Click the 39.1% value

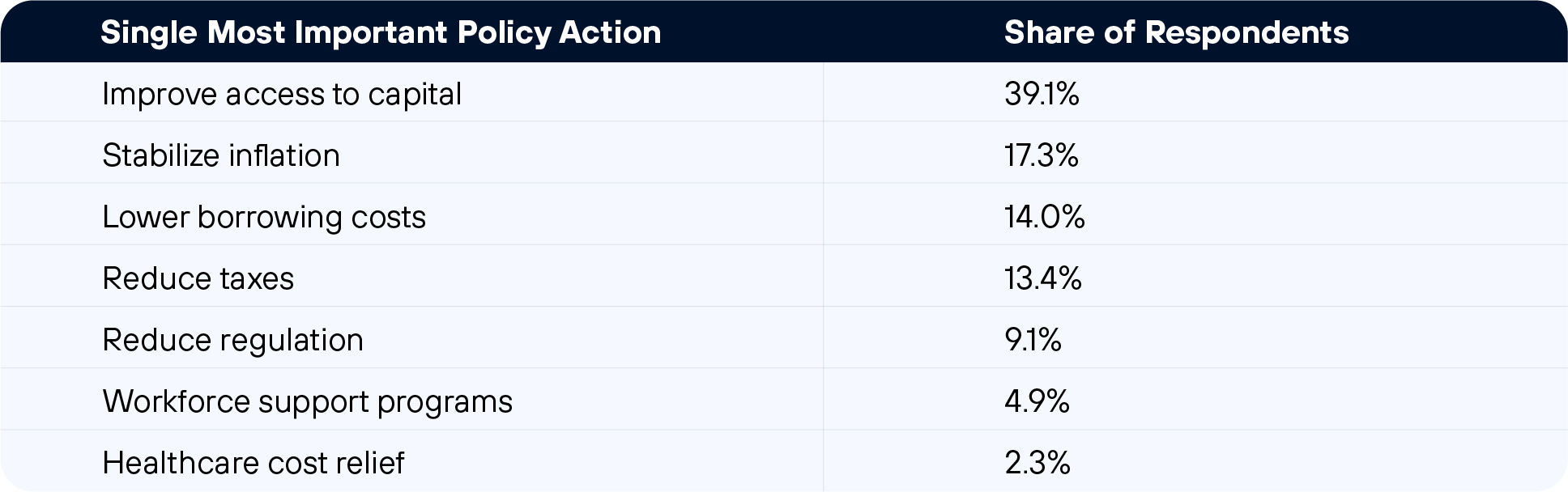point(1042,94)
